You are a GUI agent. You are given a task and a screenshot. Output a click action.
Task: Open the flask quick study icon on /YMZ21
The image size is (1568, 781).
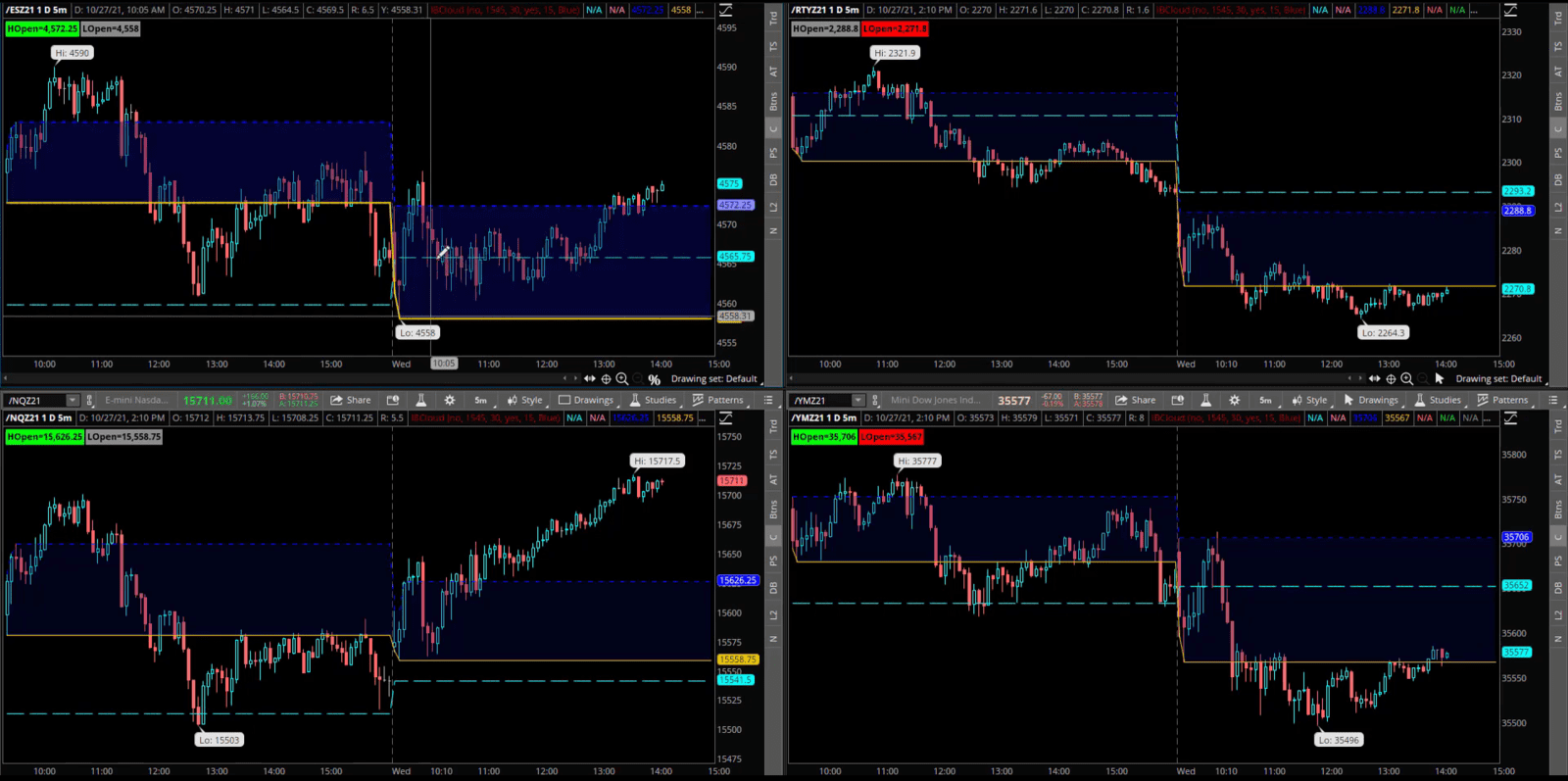tap(1205, 400)
